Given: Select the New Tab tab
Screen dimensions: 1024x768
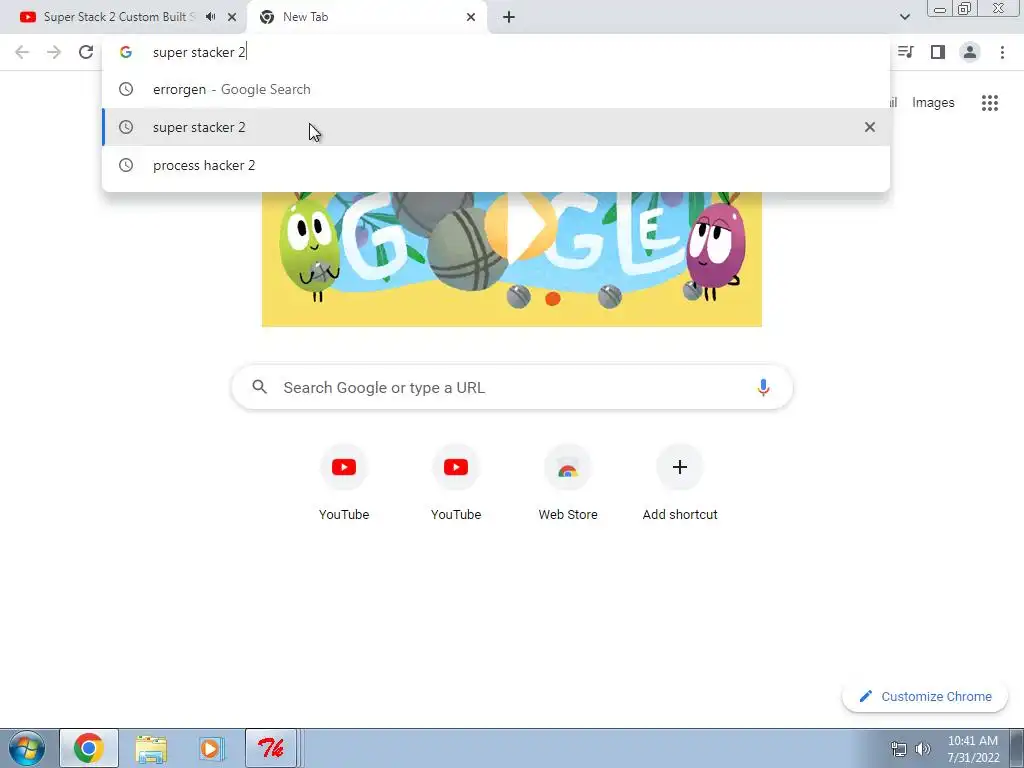Looking at the screenshot, I should pyautogui.click(x=366, y=17).
